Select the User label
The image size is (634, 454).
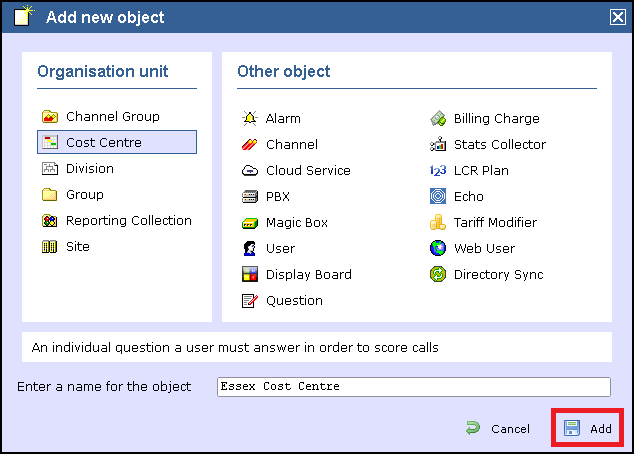tap(280, 248)
